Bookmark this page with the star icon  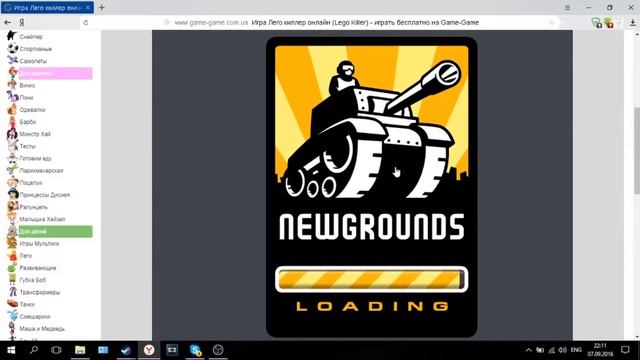[x=551, y=22]
